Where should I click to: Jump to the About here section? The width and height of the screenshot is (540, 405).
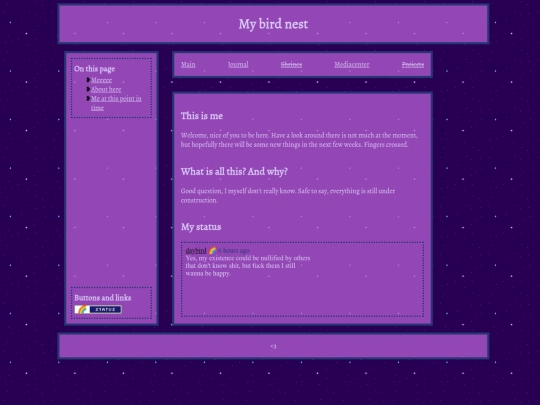pos(106,89)
